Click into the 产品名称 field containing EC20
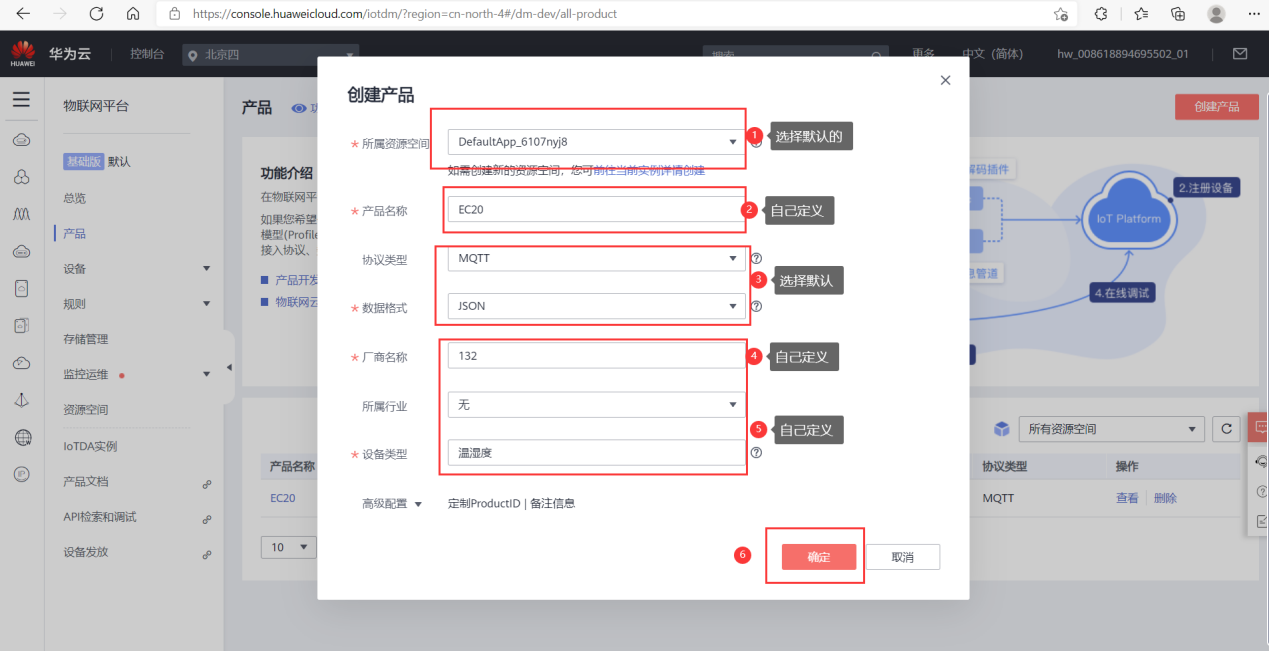The width and height of the screenshot is (1269, 651). tap(596, 210)
